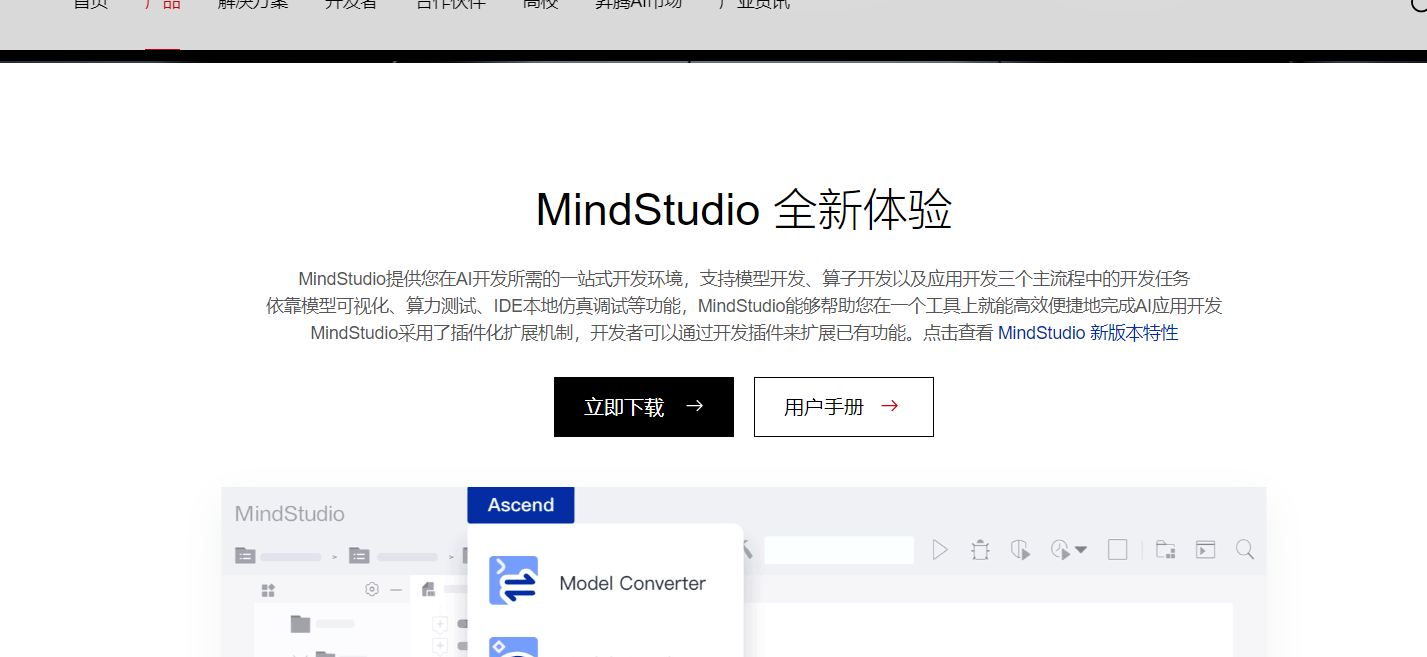Click the file tab icon beside the gear

tap(428, 590)
